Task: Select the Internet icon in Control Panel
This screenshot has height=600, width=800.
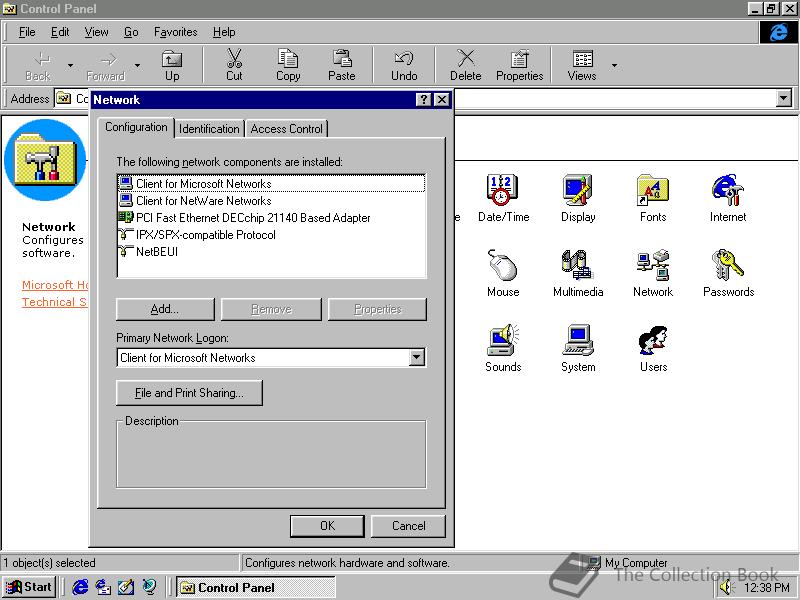Action: click(x=728, y=198)
